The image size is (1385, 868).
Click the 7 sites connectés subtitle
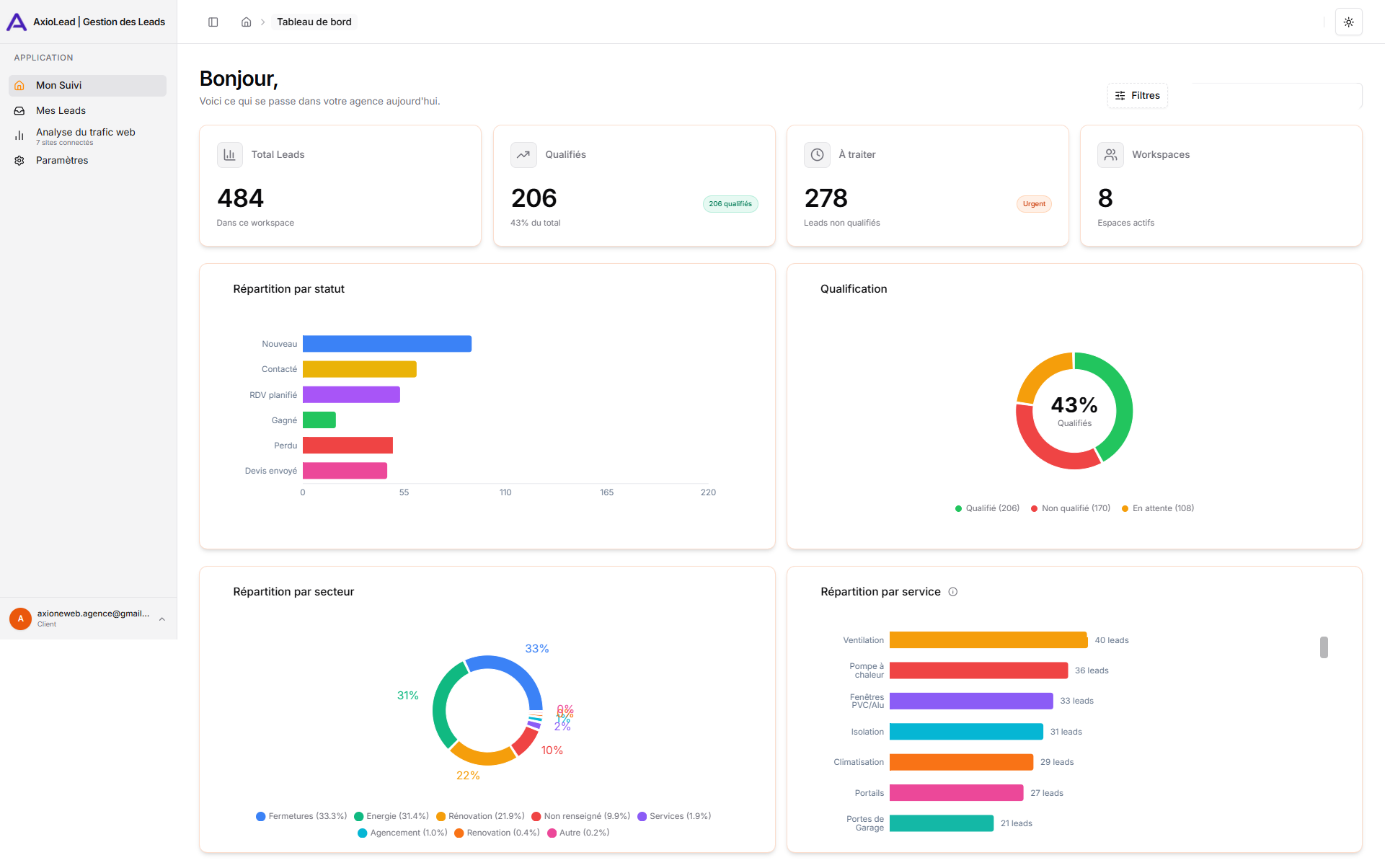point(64,143)
